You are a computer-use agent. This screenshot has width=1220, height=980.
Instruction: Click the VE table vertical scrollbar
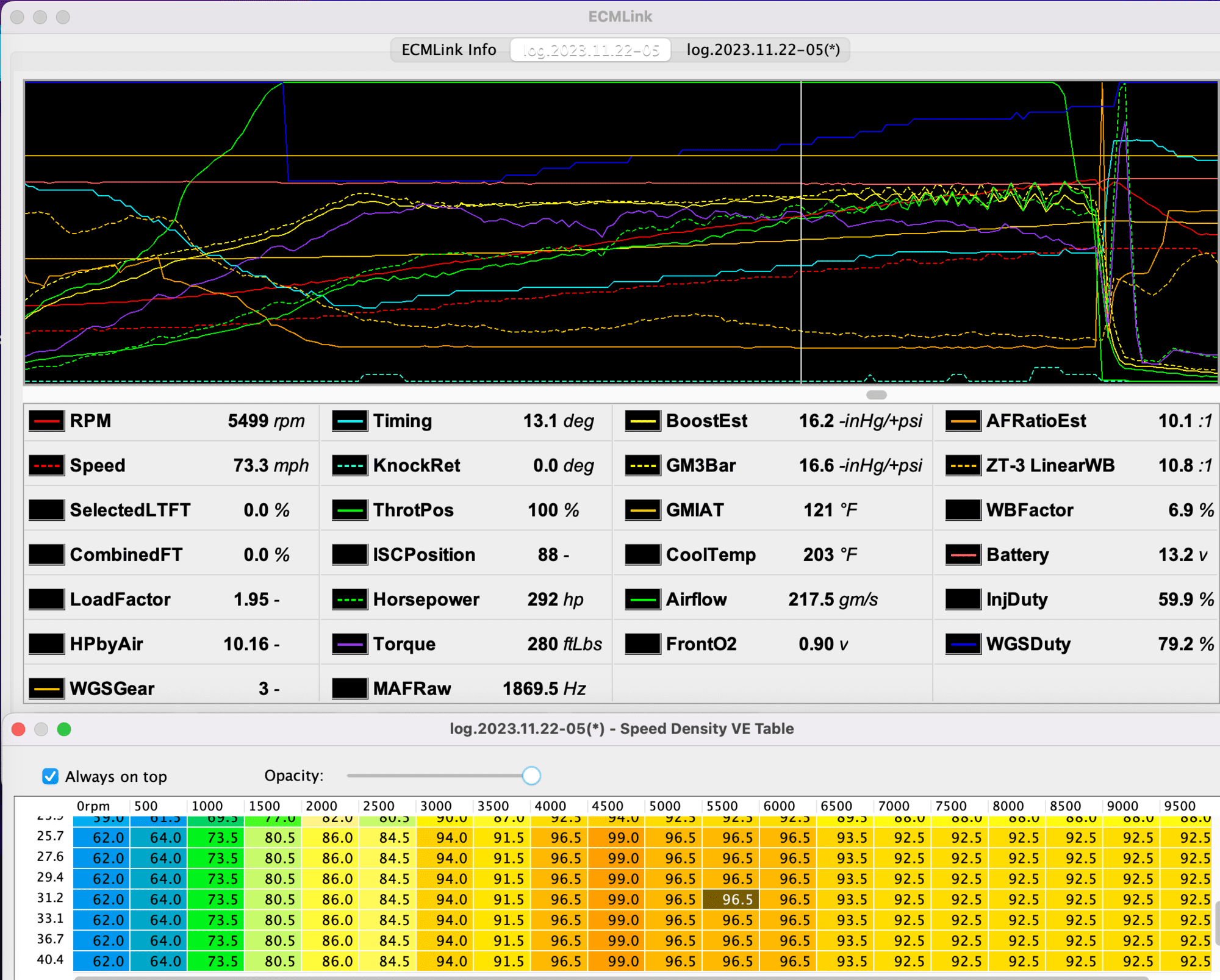point(1217,923)
